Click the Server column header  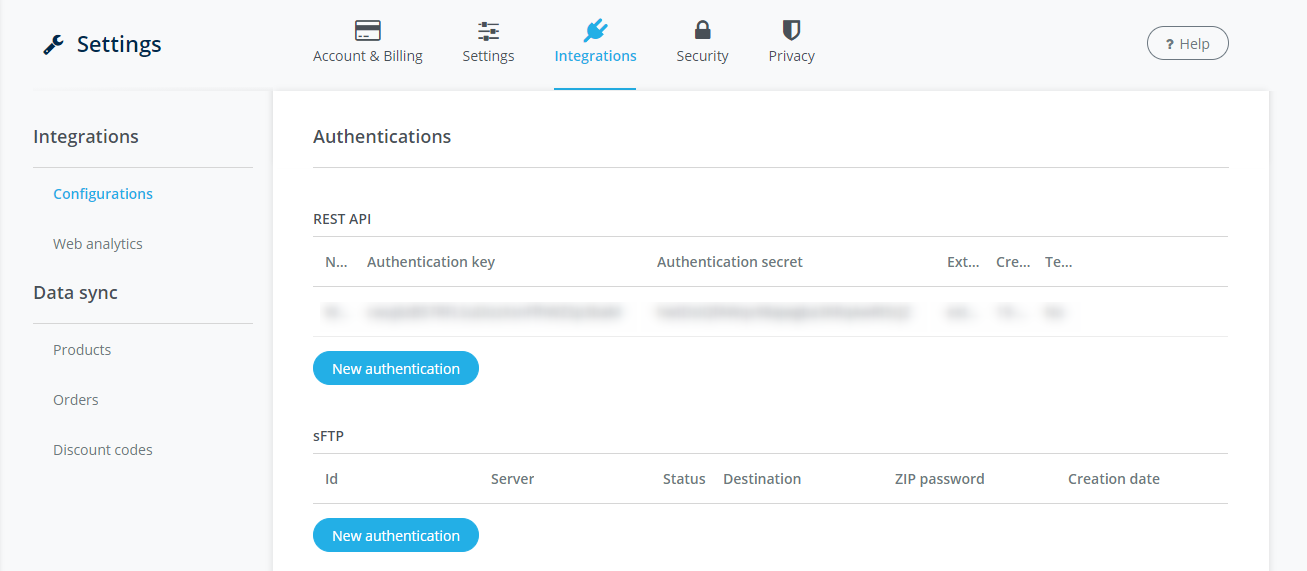[512, 479]
